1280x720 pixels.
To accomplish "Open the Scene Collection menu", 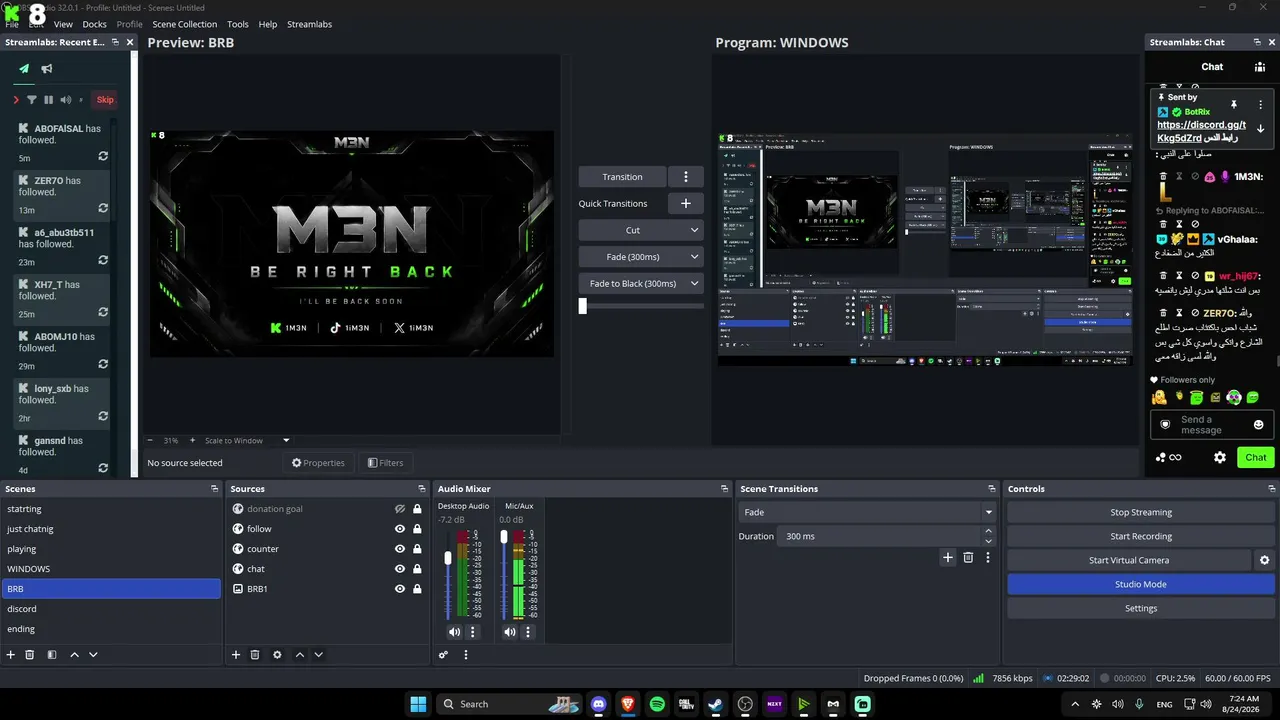I will tap(184, 24).
